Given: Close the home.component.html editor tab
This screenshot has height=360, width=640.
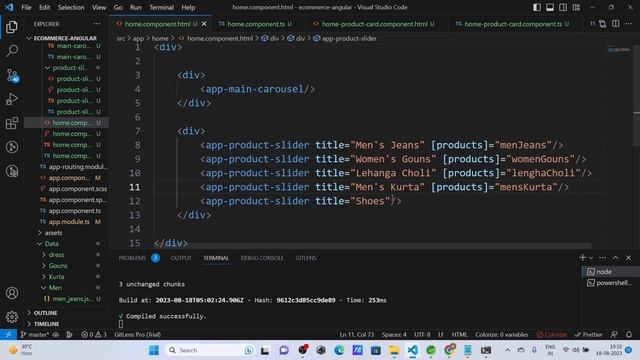Looking at the screenshot, I should pyautogui.click(x=204, y=24).
